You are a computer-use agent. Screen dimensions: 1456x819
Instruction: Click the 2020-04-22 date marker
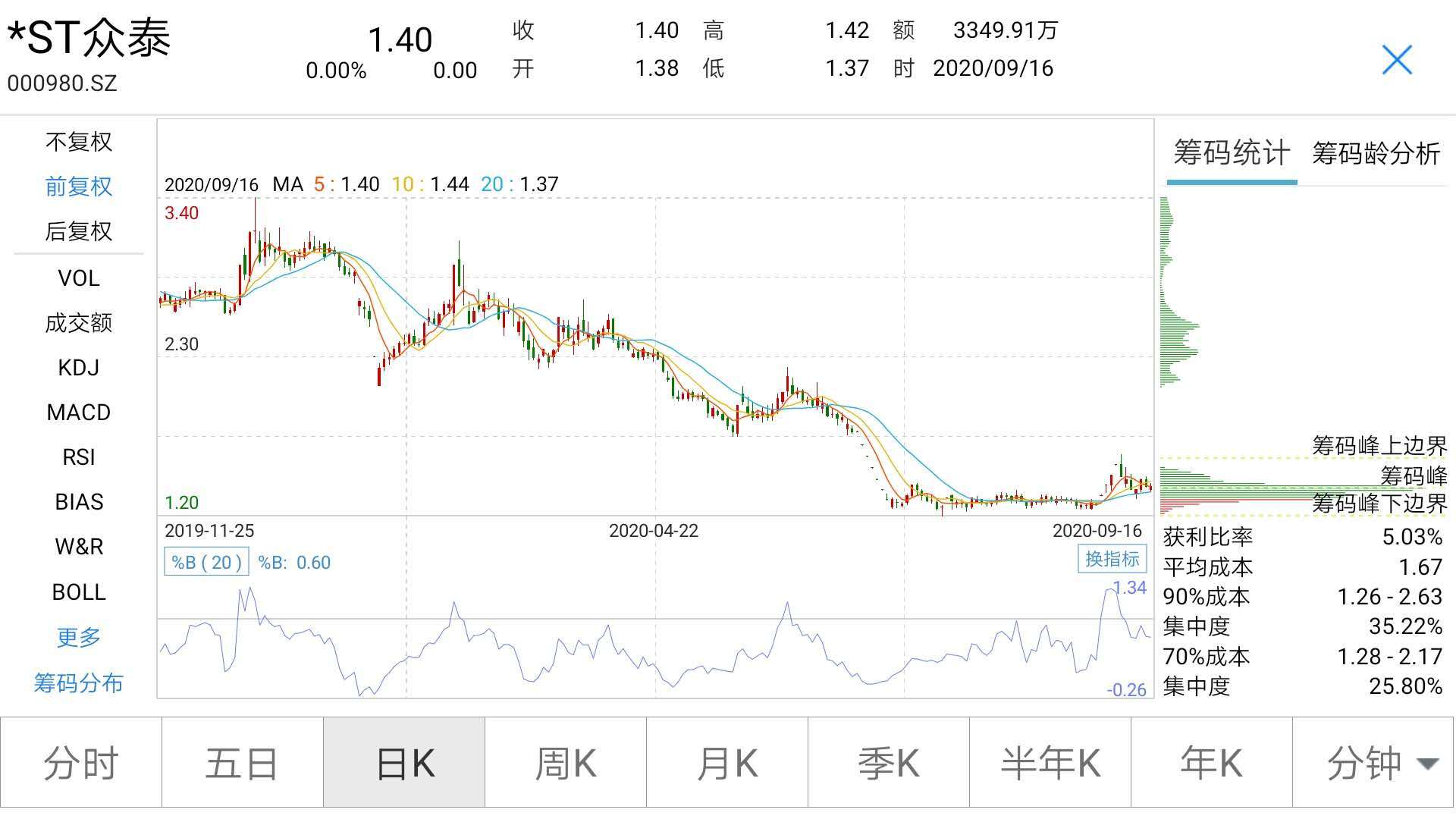(654, 531)
